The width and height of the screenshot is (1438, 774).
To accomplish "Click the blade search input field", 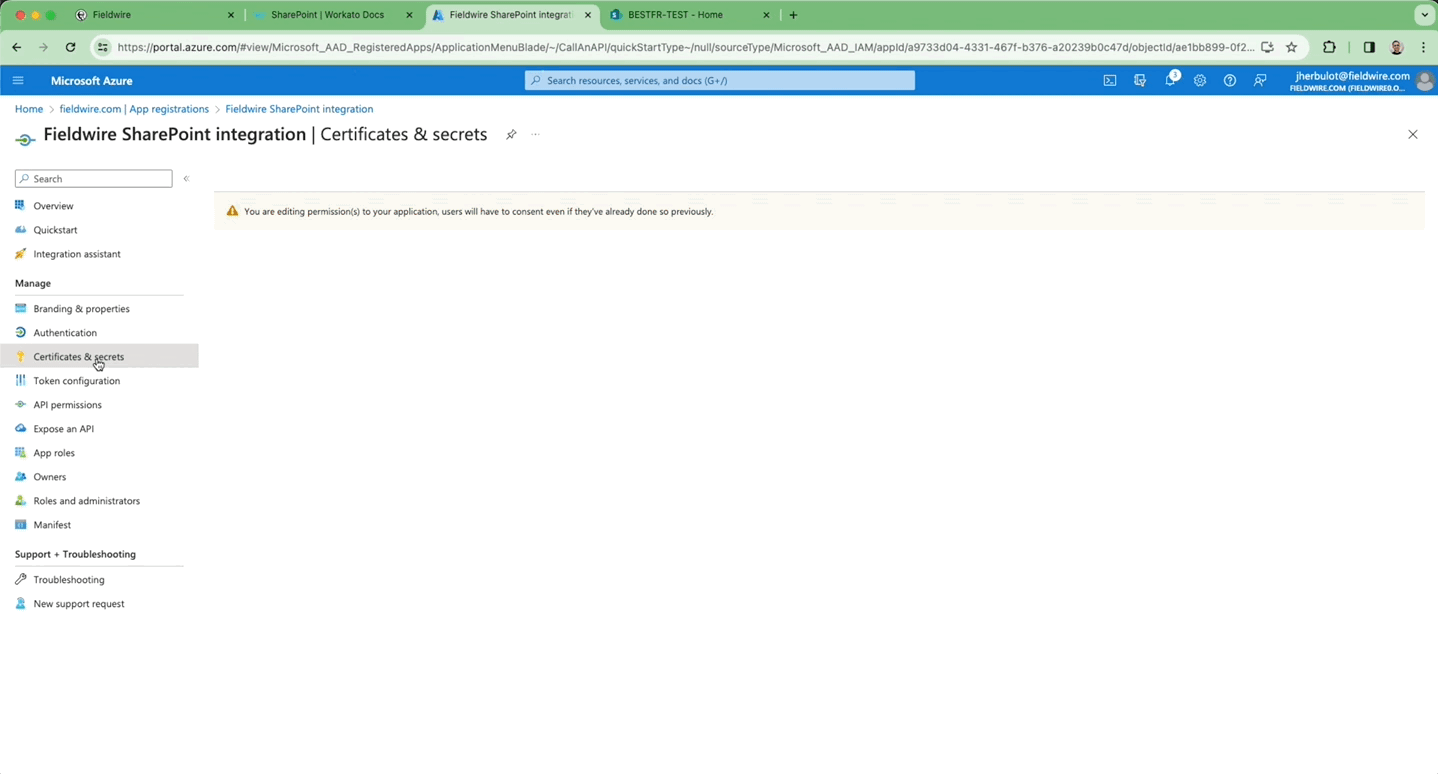I will 95,178.
